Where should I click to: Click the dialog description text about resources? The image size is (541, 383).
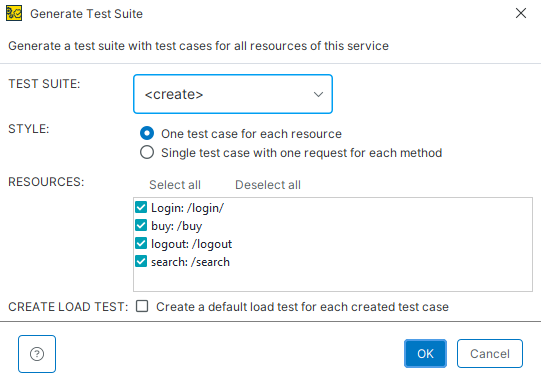coord(198,46)
